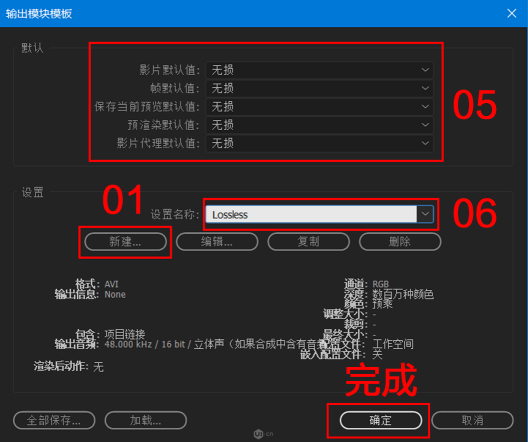Close the 输出模块模板 dialog with X
The height and width of the screenshot is (442, 528).
pyautogui.click(x=512, y=13)
